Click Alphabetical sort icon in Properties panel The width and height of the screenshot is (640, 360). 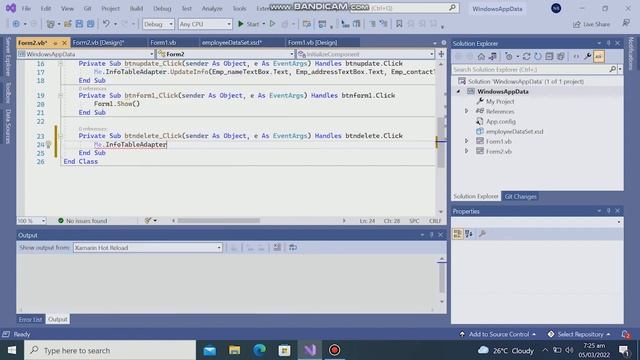click(x=469, y=234)
